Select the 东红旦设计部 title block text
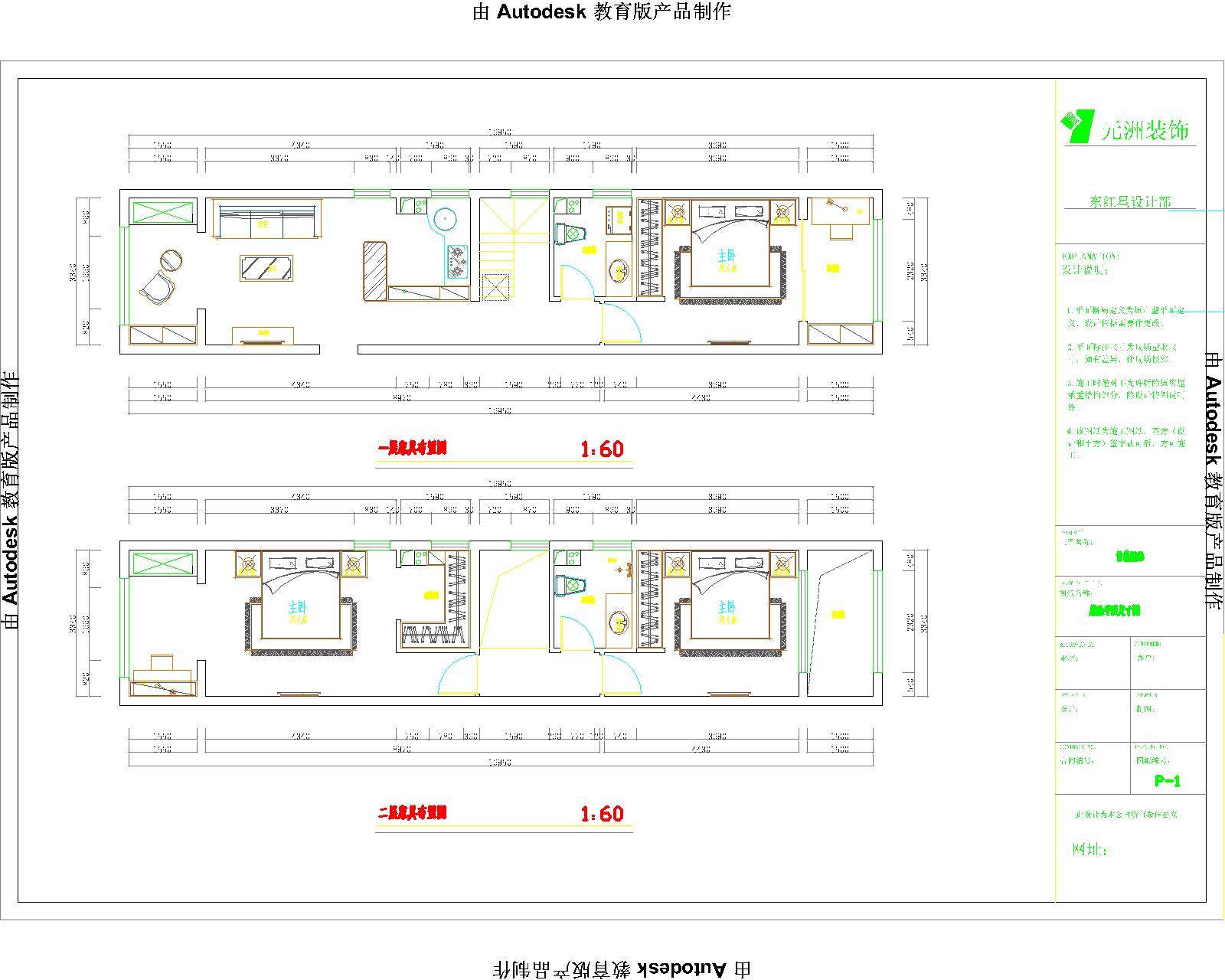The width and height of the screenshot is (1225, 980). tap(1130, 202)
